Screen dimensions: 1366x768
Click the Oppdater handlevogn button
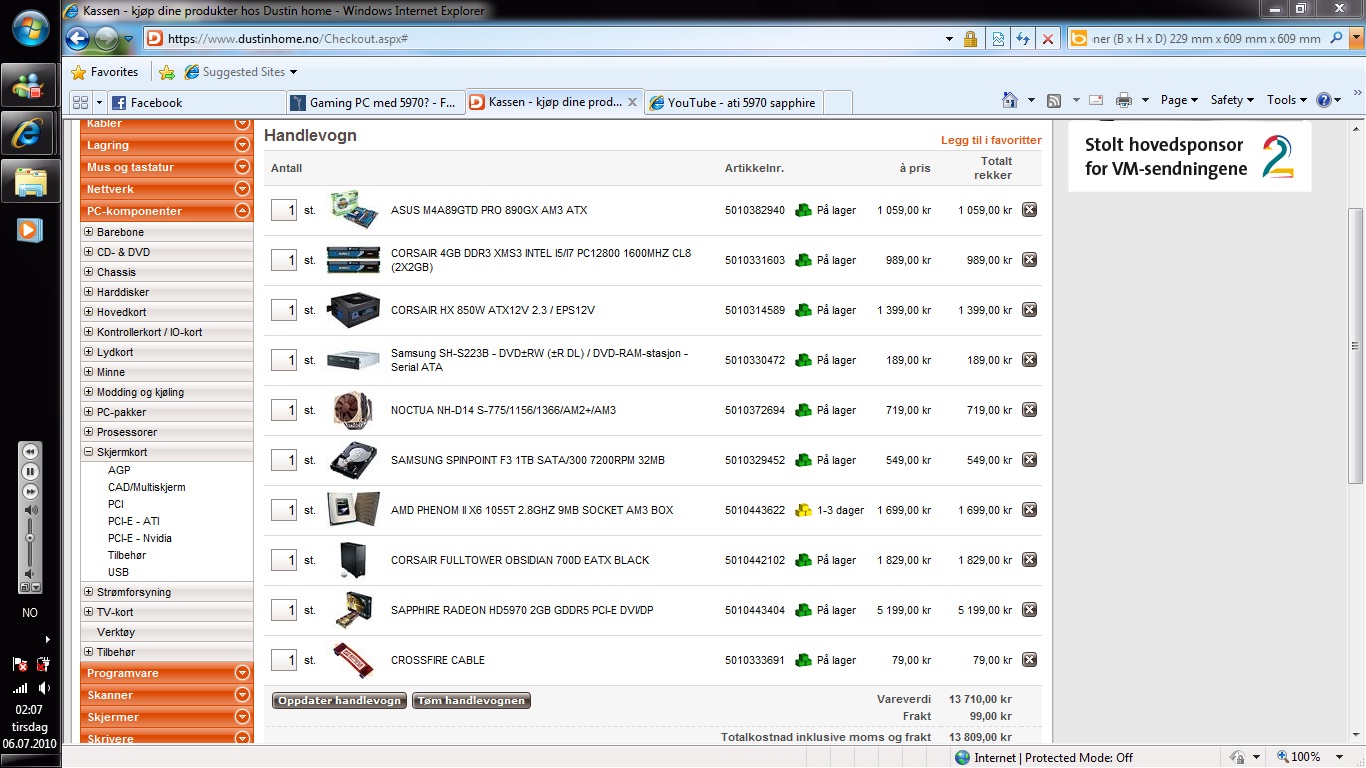[340, 701]
